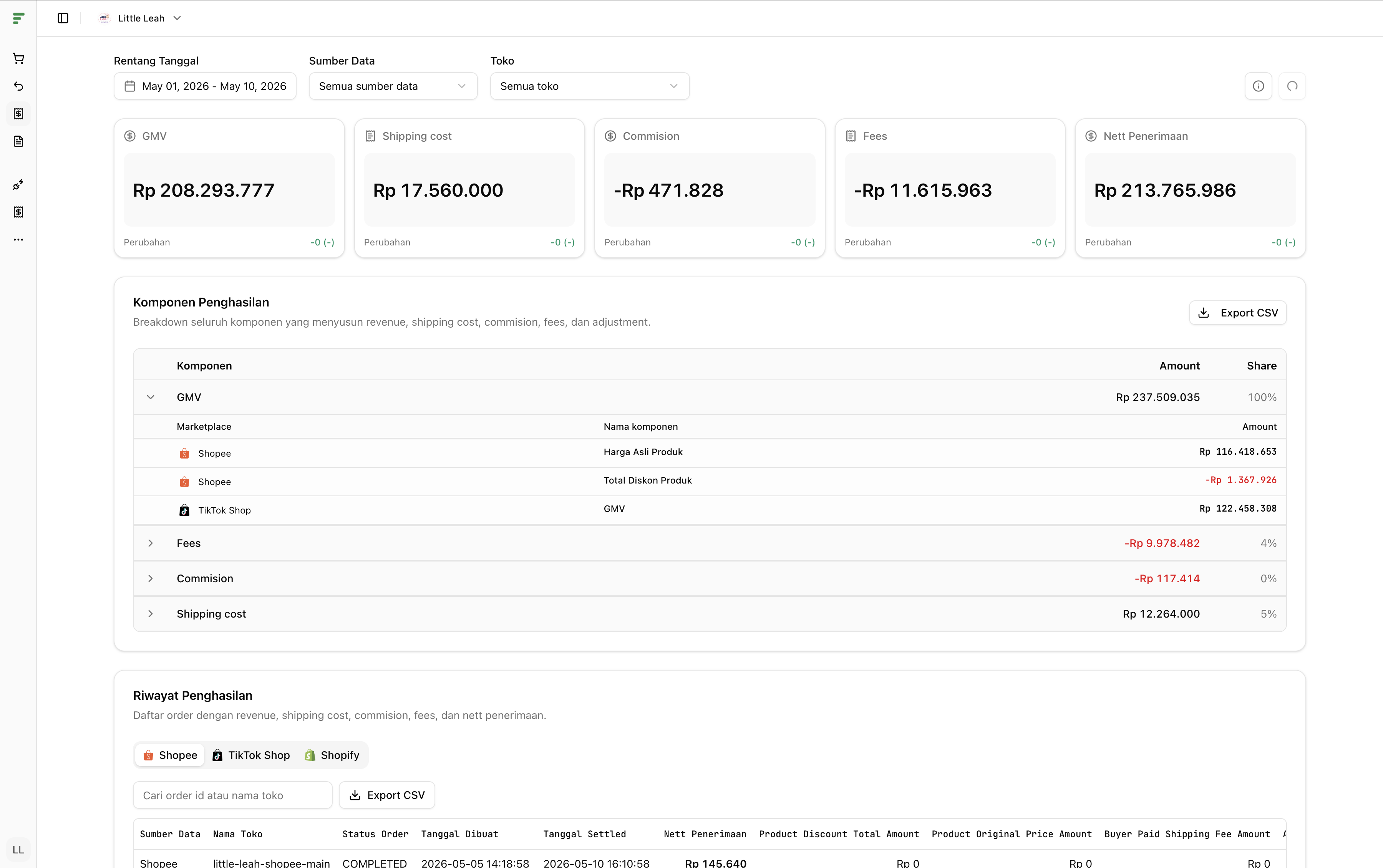Open the highlighted revenue receipt sidebar icon

click(x=18, y=114)
